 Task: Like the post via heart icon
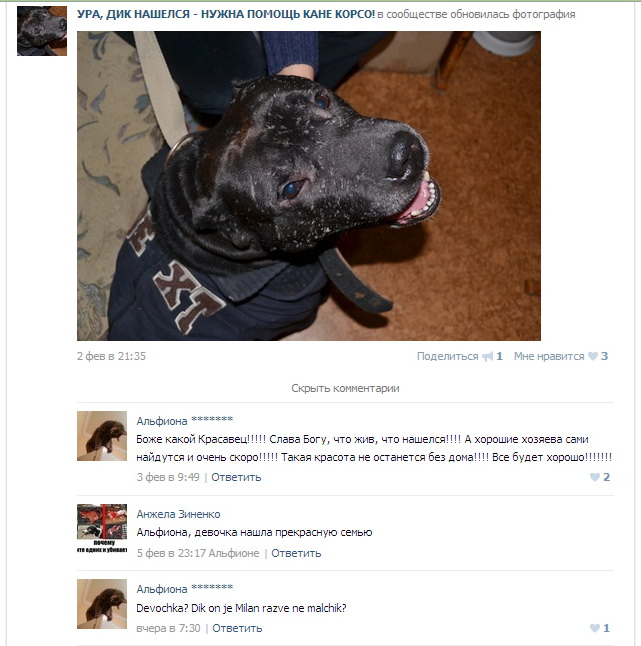(593, 356)
